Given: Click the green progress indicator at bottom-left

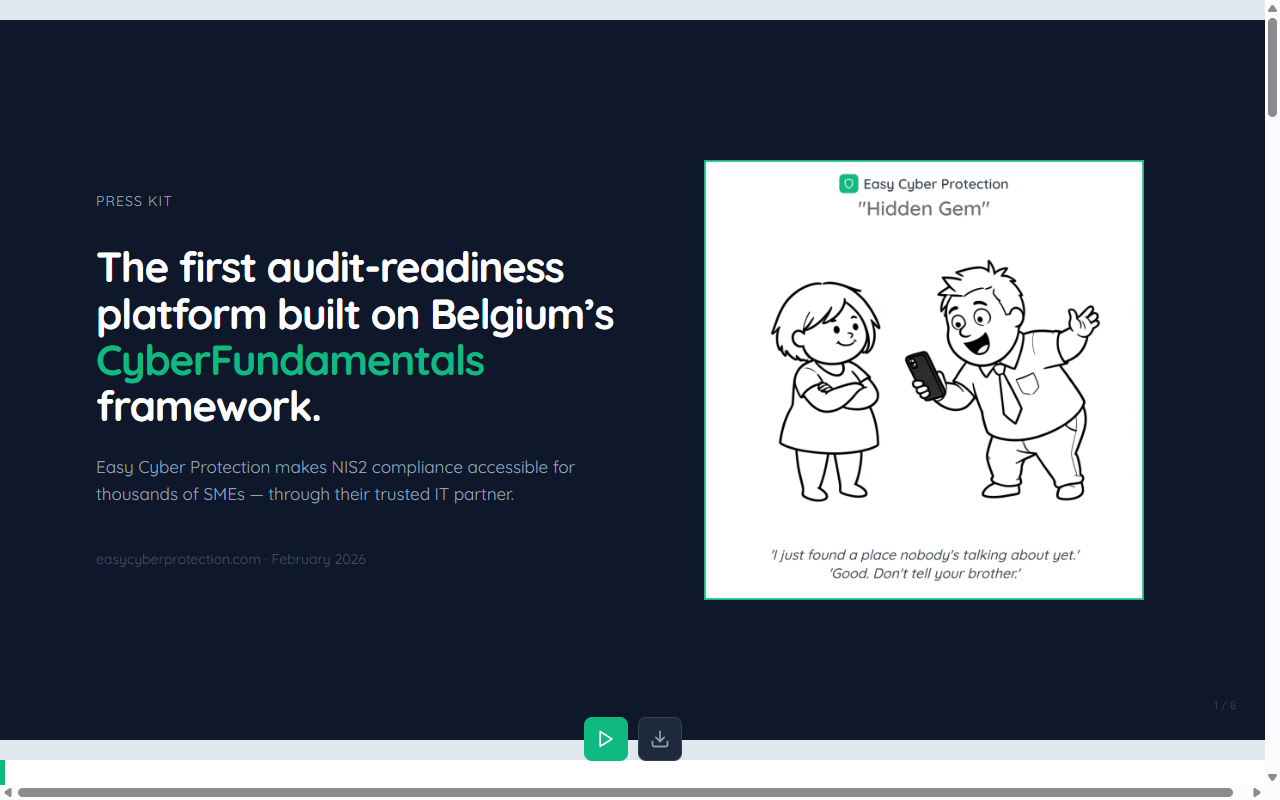Looking at the screenshot, I should (x=3, y=771).
